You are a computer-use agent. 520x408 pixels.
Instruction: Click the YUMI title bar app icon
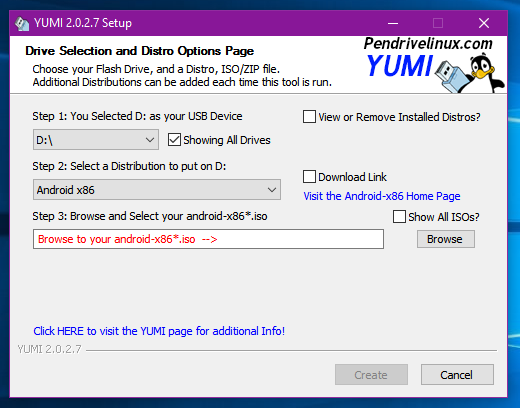[22, 24]
